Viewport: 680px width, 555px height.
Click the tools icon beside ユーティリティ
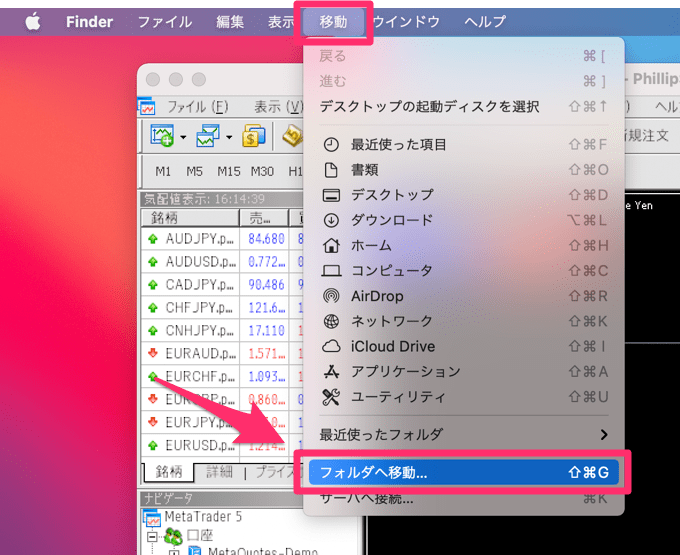pos(331,397)
